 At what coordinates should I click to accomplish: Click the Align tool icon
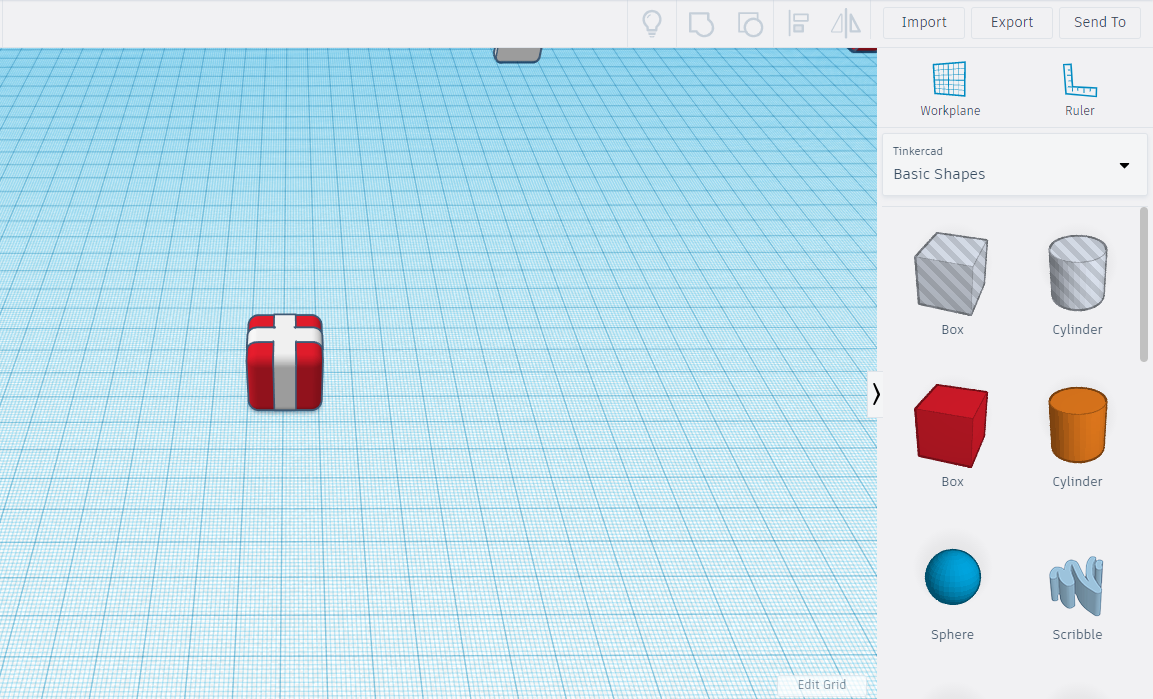(x=799, y=24)
